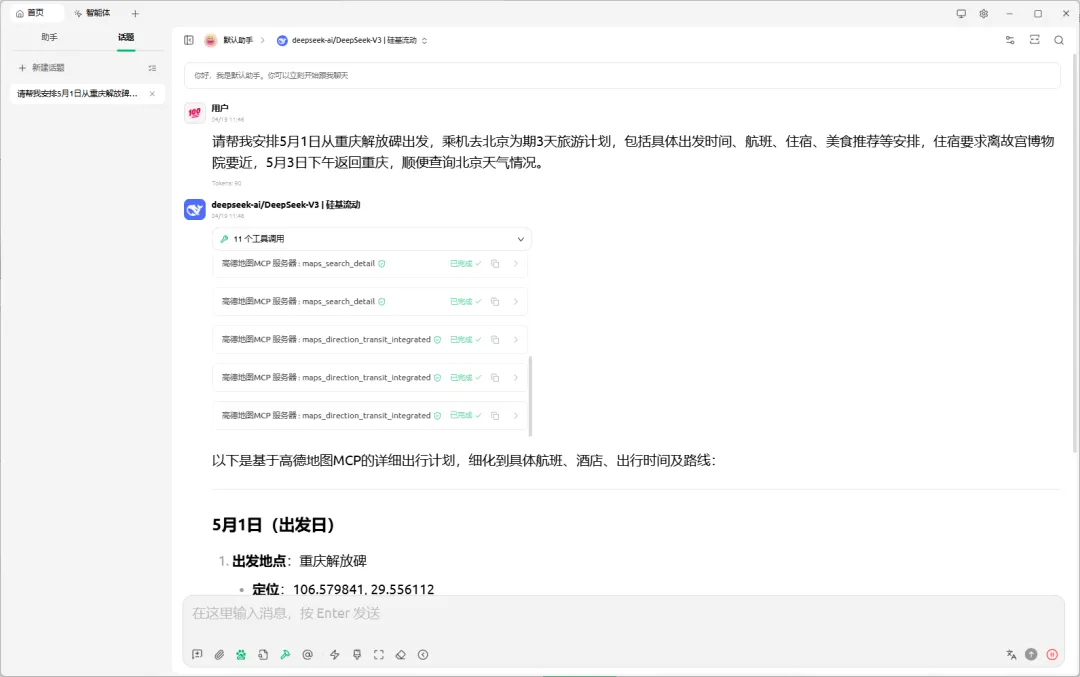Screen dimensions: 1080x677
Task: Click the paintbrush clear messages icon
Action: pyautogui.click(x=357, y=654)
